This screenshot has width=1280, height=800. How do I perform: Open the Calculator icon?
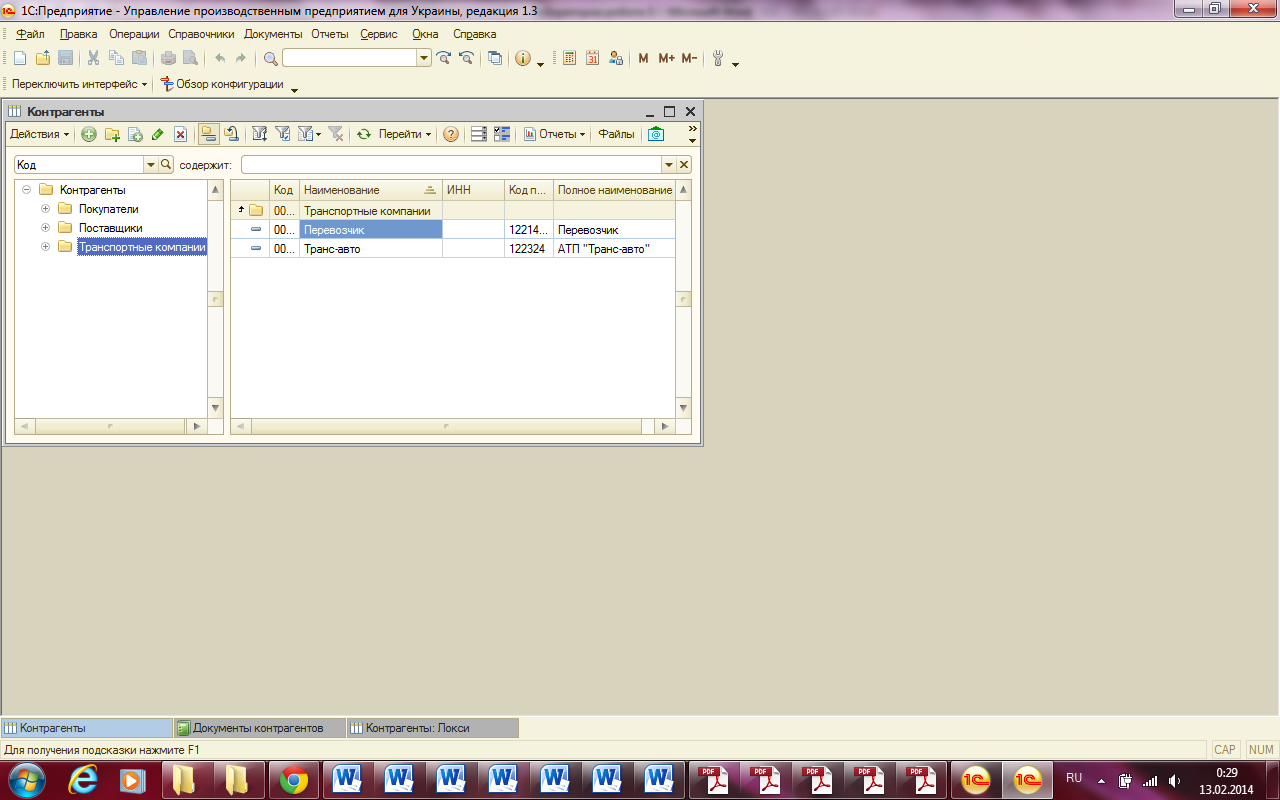(570, 59)
